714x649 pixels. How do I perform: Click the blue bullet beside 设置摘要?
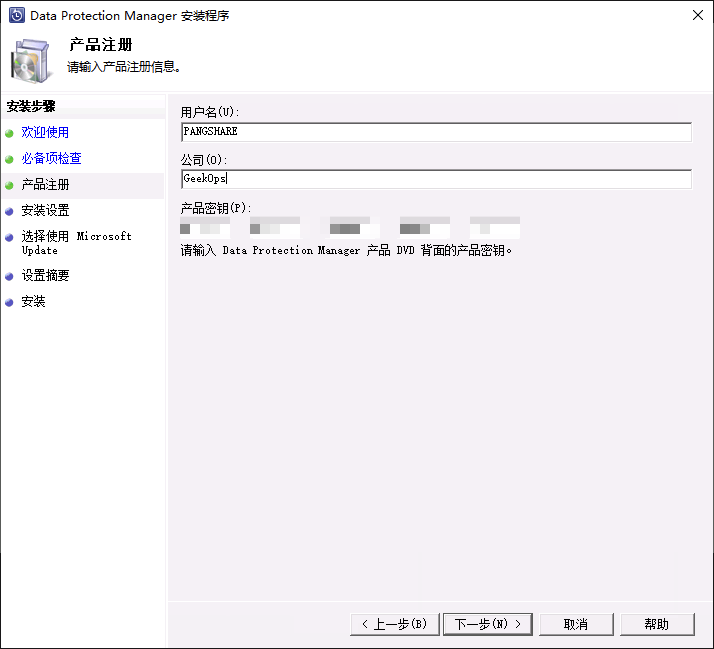point(9,276)
